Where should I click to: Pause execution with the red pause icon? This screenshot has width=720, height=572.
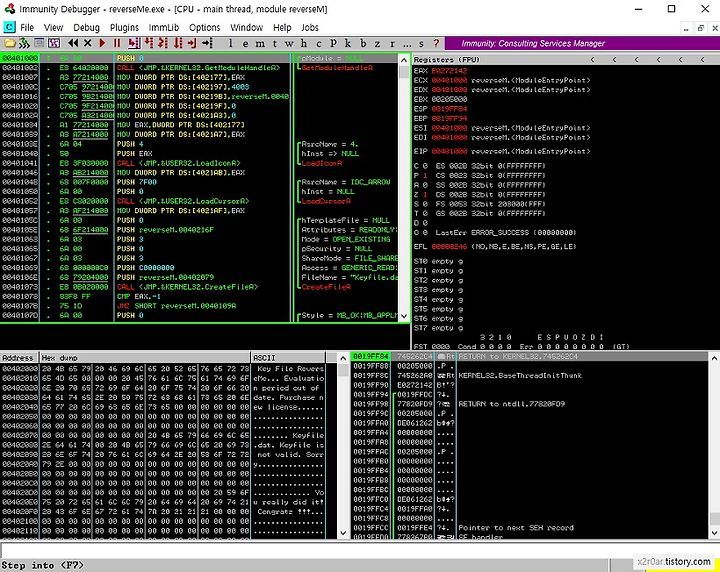click(x=117, y=43)
